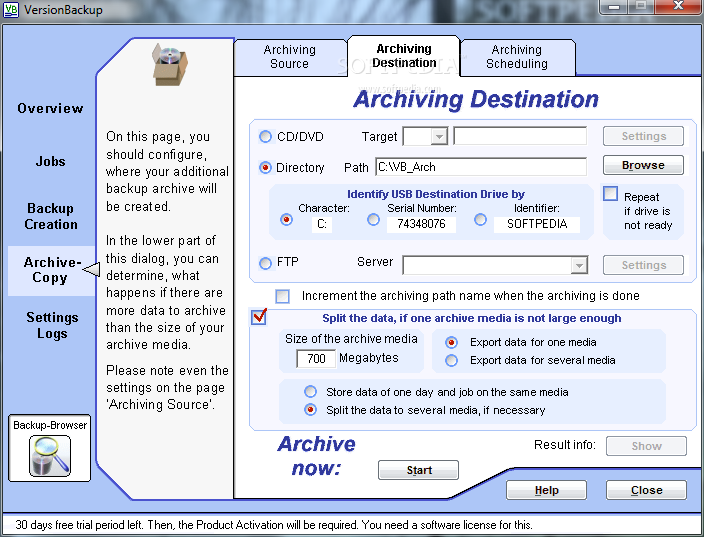Go to the Overview section
704x537 pixels.
[50, 108]
